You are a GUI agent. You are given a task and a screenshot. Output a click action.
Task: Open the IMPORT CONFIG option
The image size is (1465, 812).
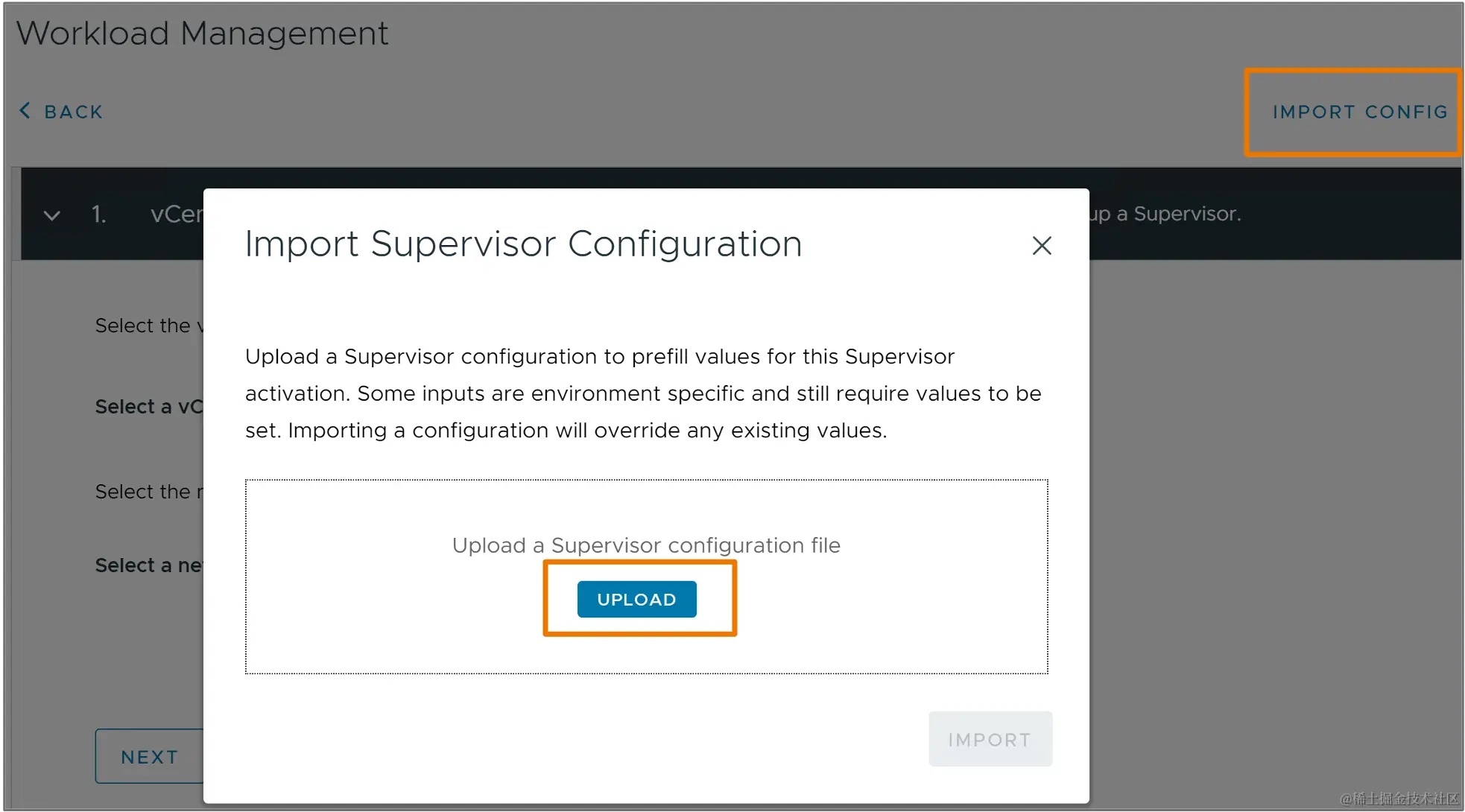pos(1359,112)
